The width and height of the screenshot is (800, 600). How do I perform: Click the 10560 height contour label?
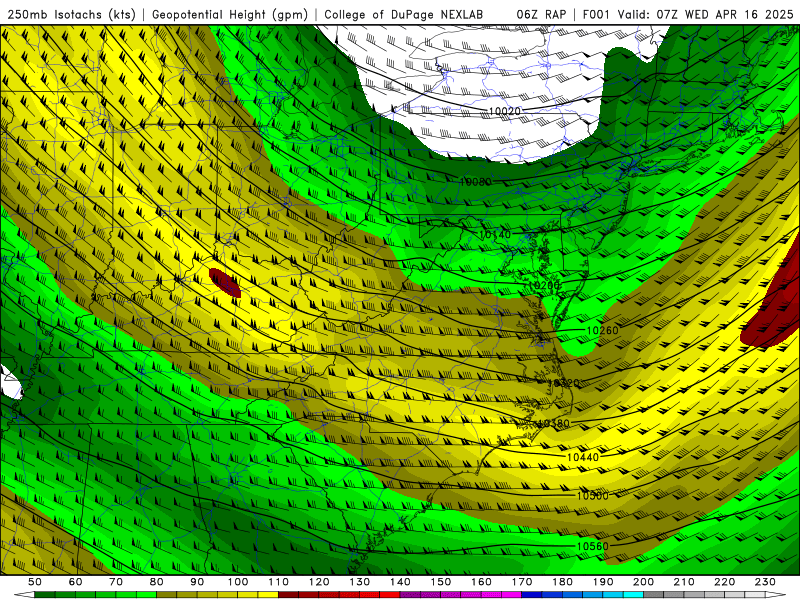[x=593, y=546]
